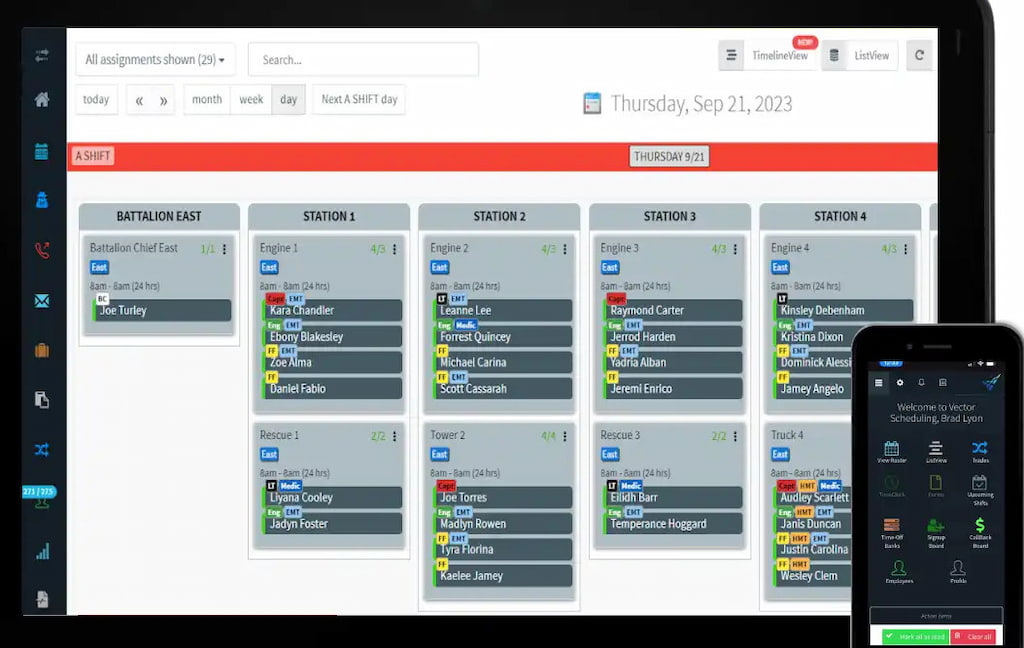Tap the hamburger menu icon on the phone
The image size is (1024, 648).
[878, 383]
